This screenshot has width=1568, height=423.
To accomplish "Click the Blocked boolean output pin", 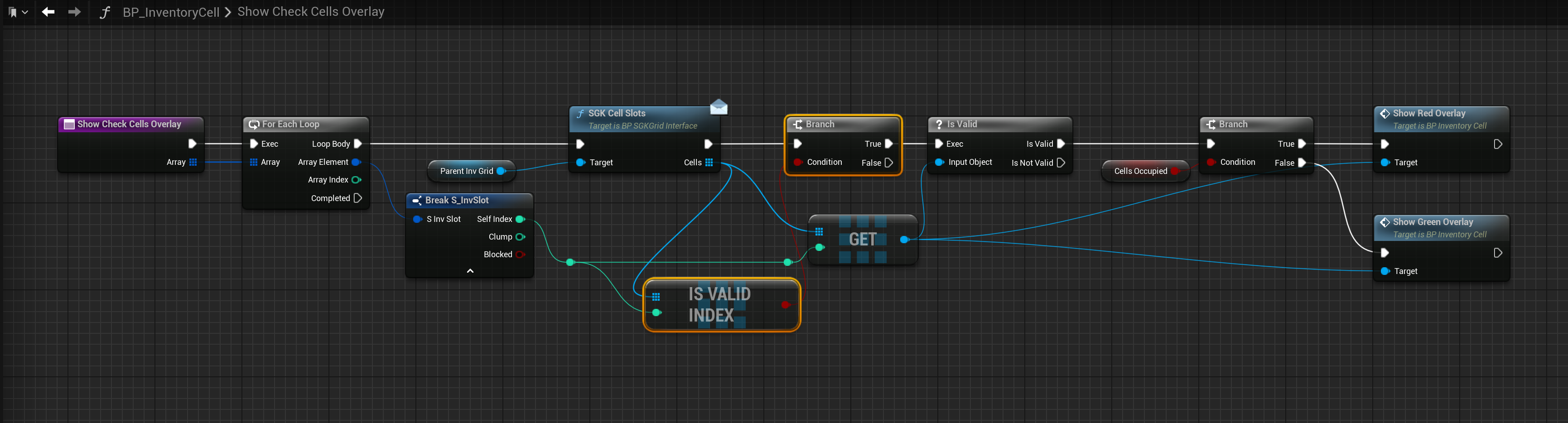I will pos(520,255).
